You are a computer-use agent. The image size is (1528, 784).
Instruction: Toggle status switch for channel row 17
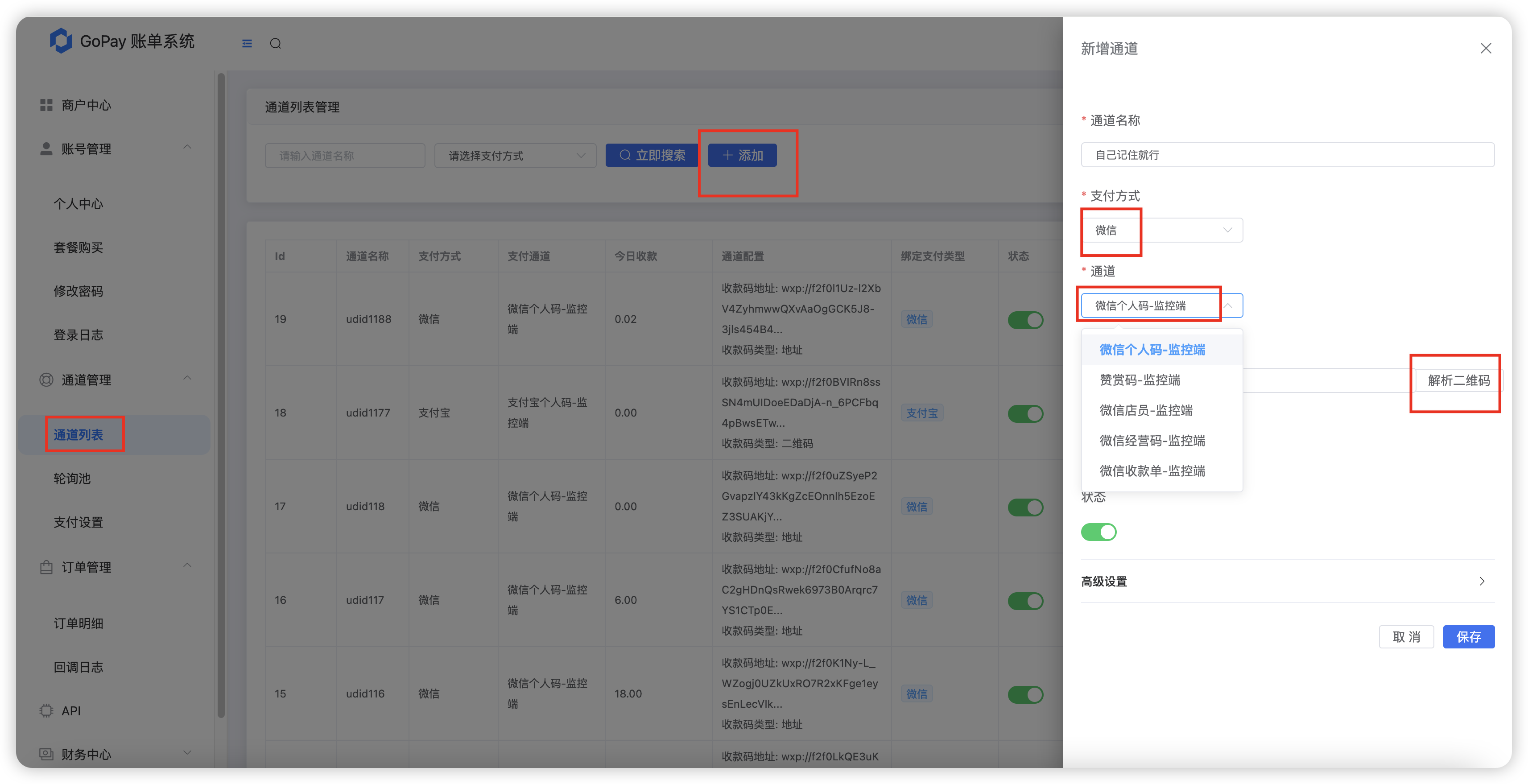coord(1025,507)
